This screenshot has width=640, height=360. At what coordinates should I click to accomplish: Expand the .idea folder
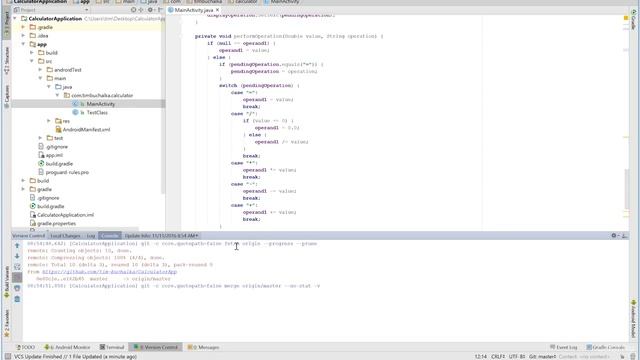[23, 36]
